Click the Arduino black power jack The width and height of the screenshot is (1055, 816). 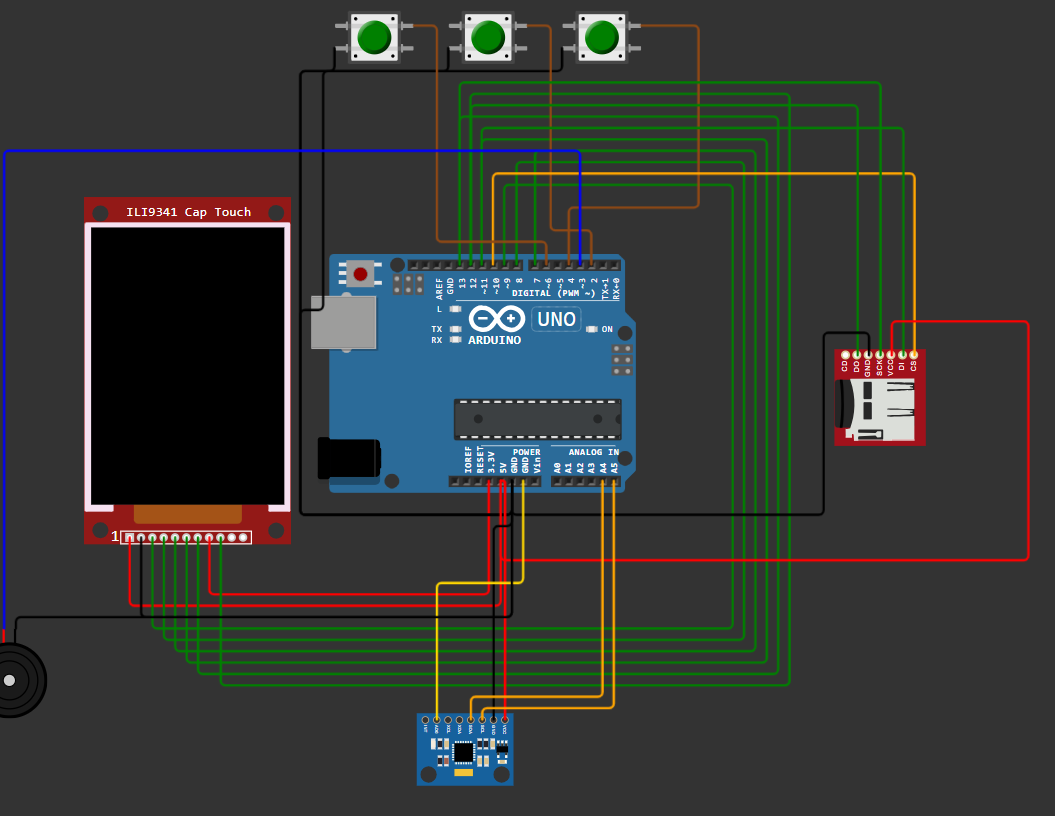tap(349, 458)
